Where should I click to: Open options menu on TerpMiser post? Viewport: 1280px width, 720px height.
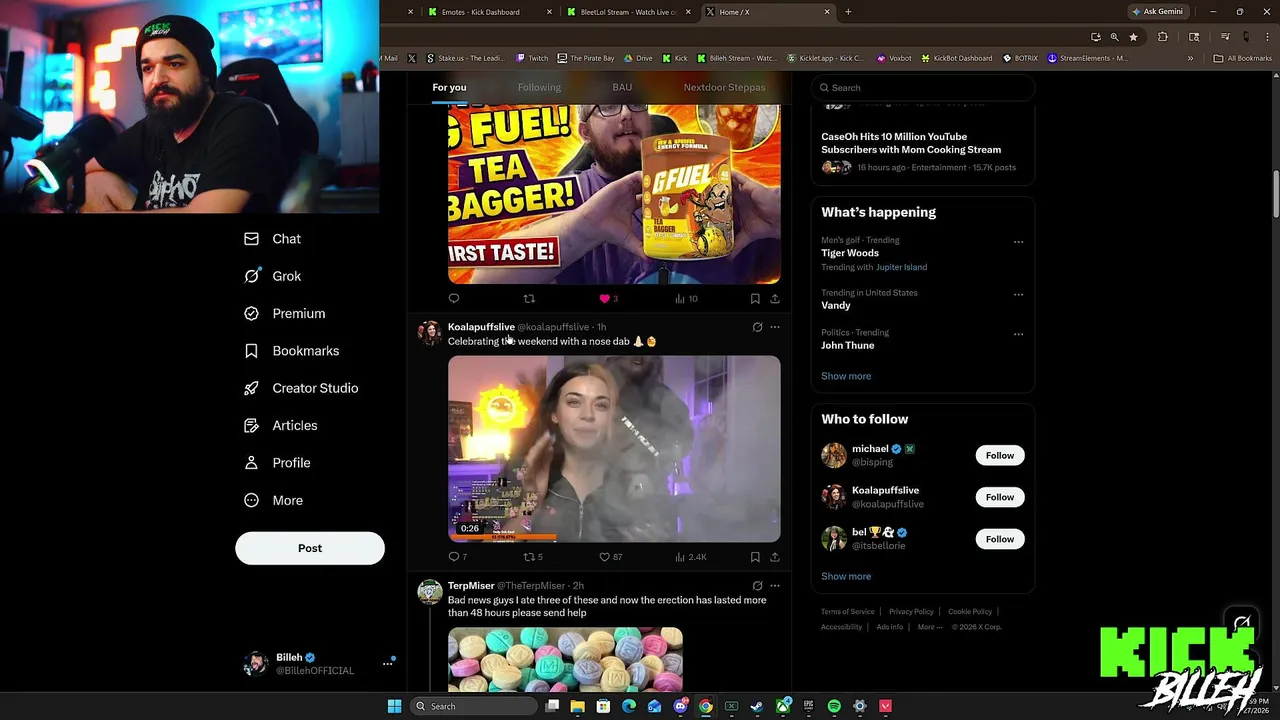pyautogui.click(x=774, y=586)
